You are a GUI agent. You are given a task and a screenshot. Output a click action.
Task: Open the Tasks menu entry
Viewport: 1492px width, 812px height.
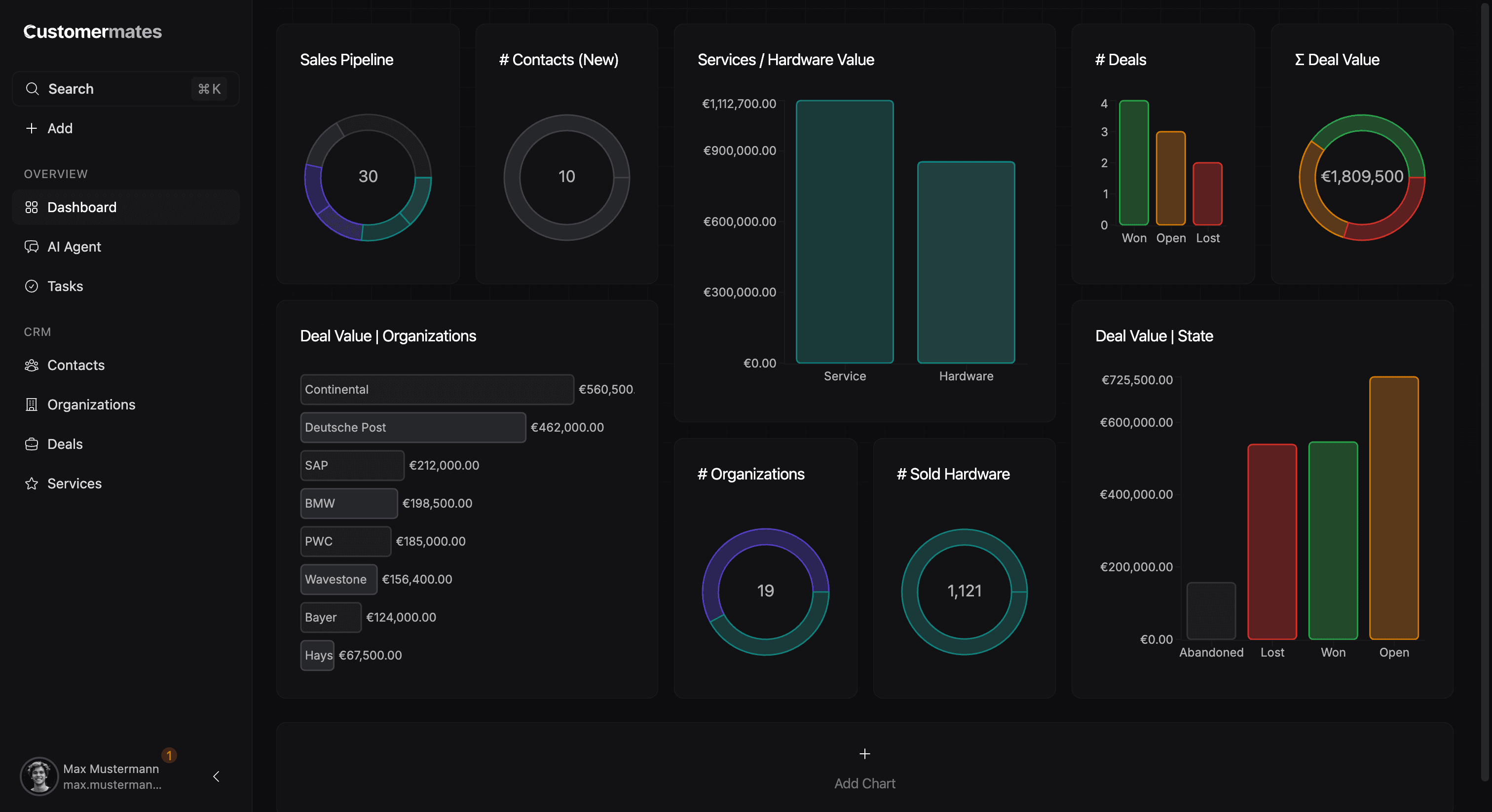click(x=65, y=286)
